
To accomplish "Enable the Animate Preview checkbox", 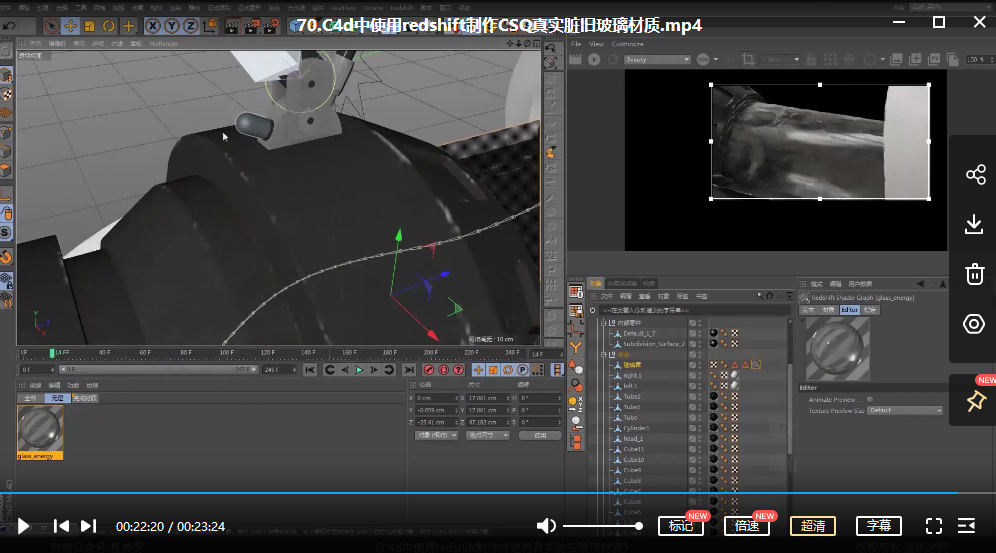I will click(x=868, y=399).
